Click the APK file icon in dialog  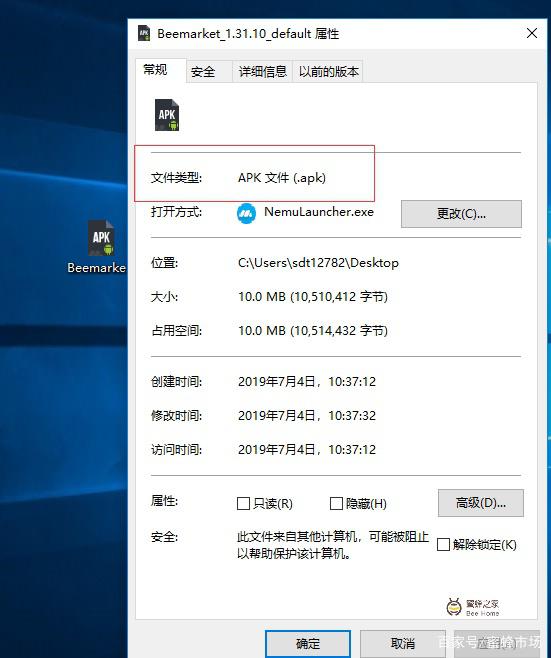click(167, 115)
